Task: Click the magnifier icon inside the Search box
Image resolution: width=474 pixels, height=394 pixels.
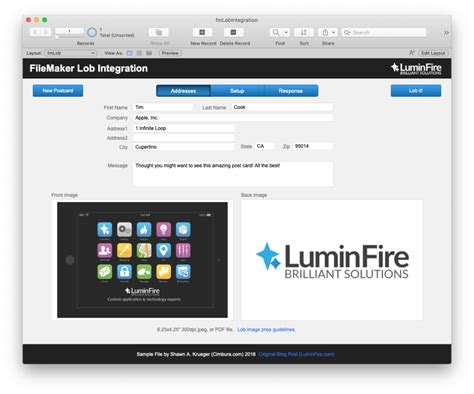Action: pos(347,32)
